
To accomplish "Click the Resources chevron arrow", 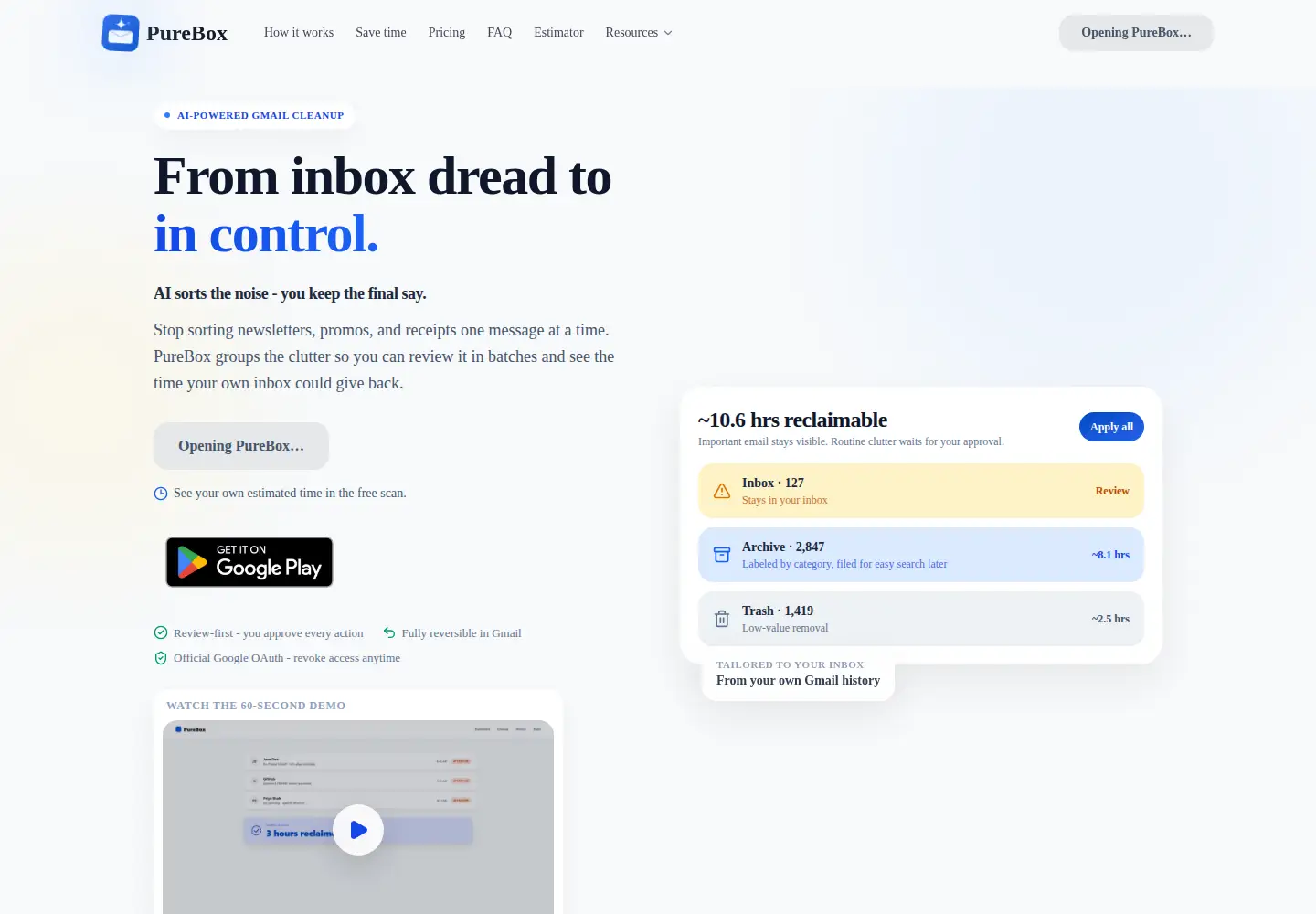I will 668,33.
